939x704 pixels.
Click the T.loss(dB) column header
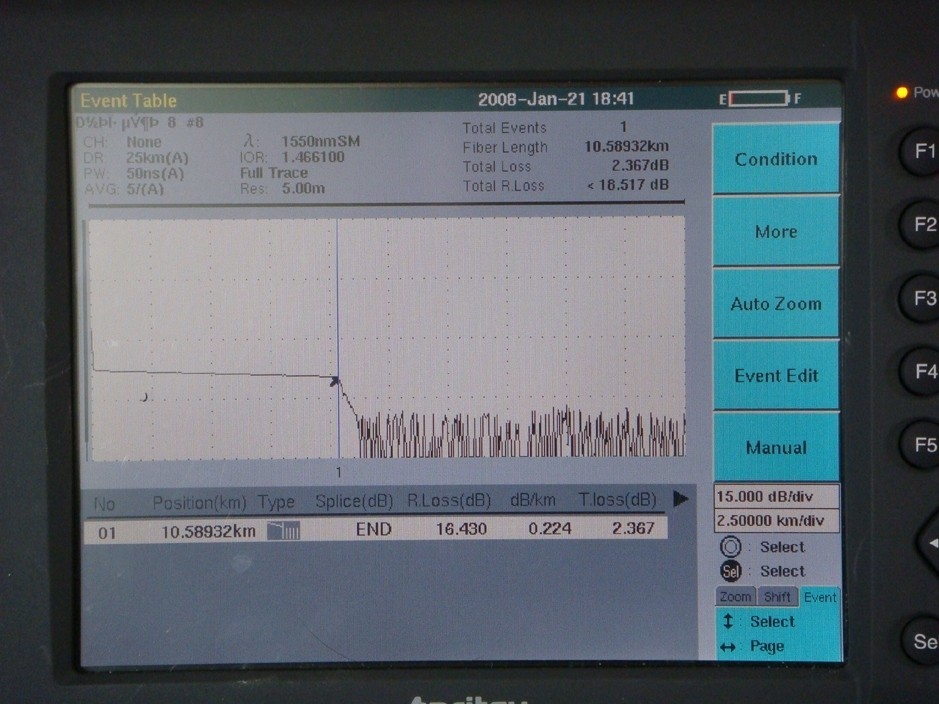coord(617,499)
